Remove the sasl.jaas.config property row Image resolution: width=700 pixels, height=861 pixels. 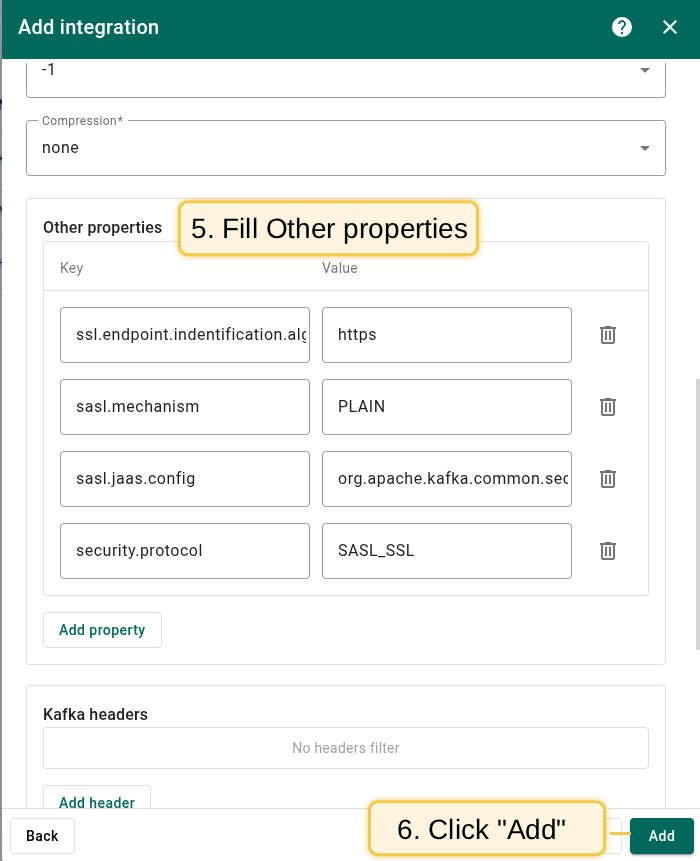tap(607, 479)
